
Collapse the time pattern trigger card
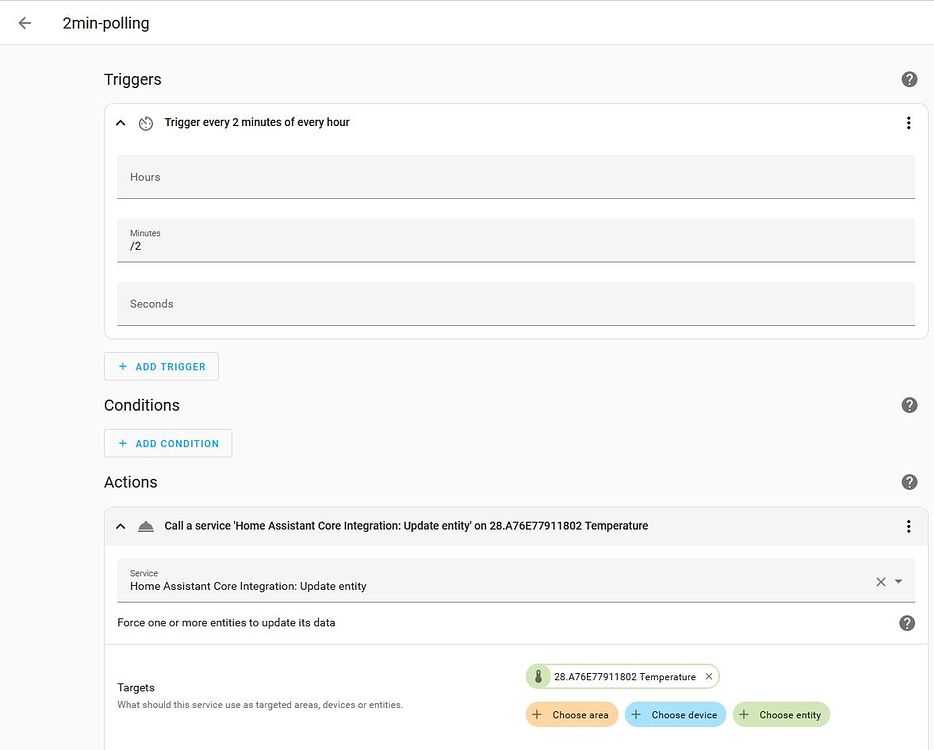click(x=120, y=122)
